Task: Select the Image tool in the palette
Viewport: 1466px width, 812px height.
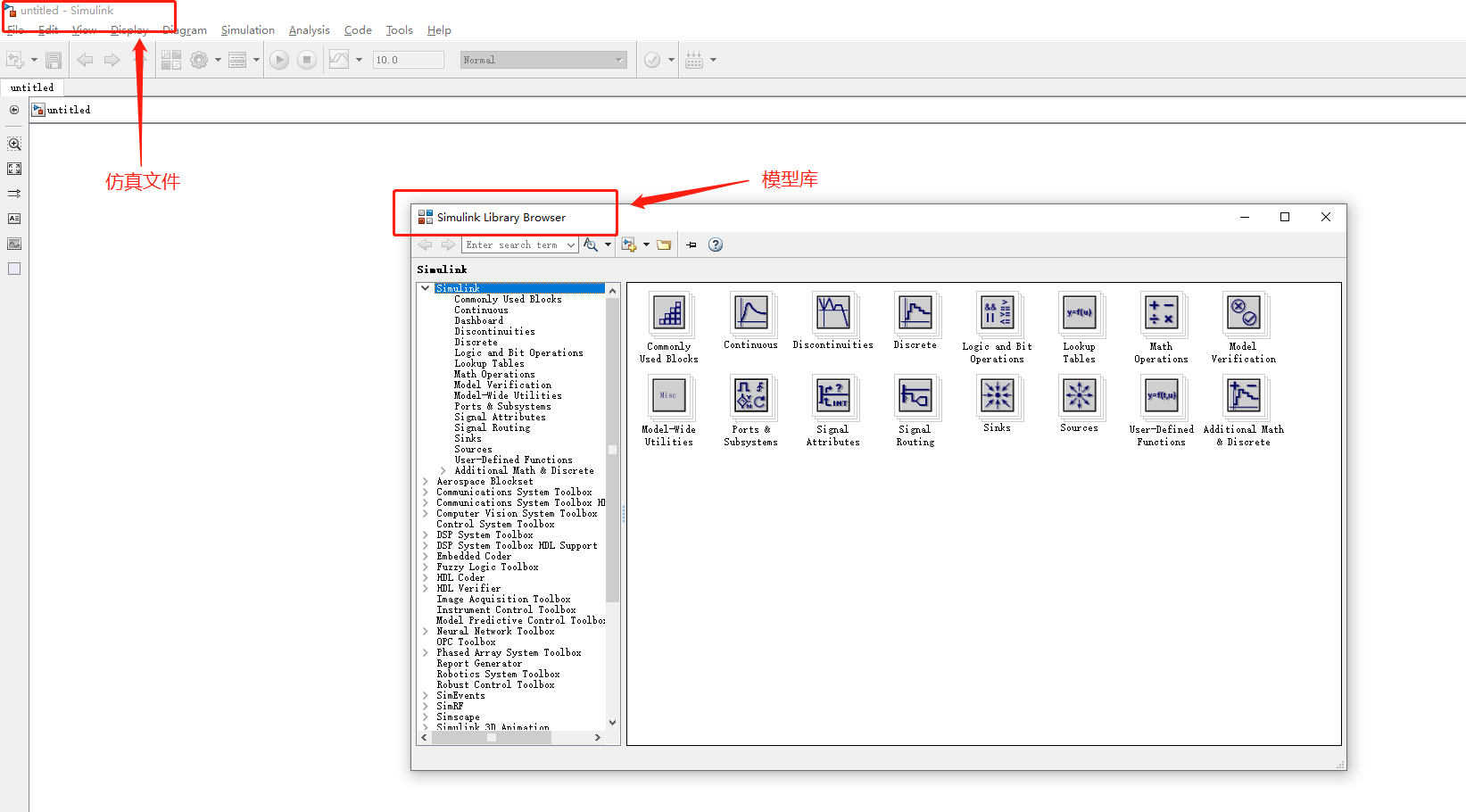Action: coord(14,244)
